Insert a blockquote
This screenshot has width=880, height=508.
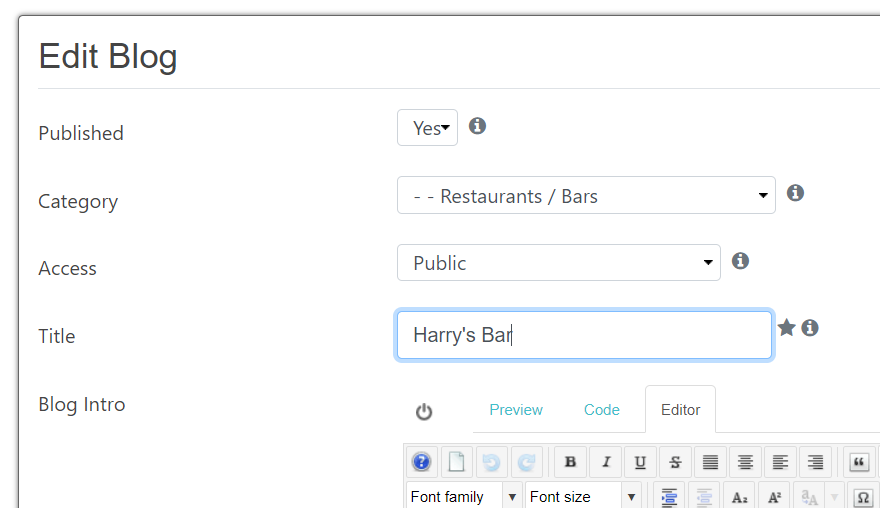(x=859, y=462)
